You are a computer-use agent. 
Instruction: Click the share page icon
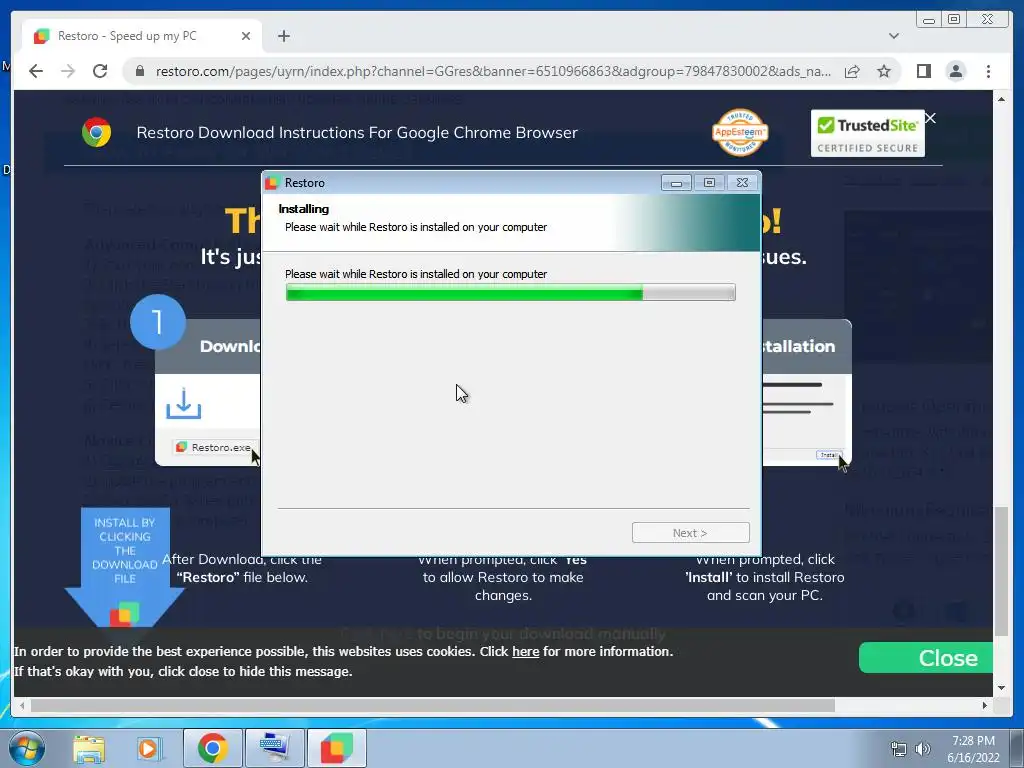point(852,71)
